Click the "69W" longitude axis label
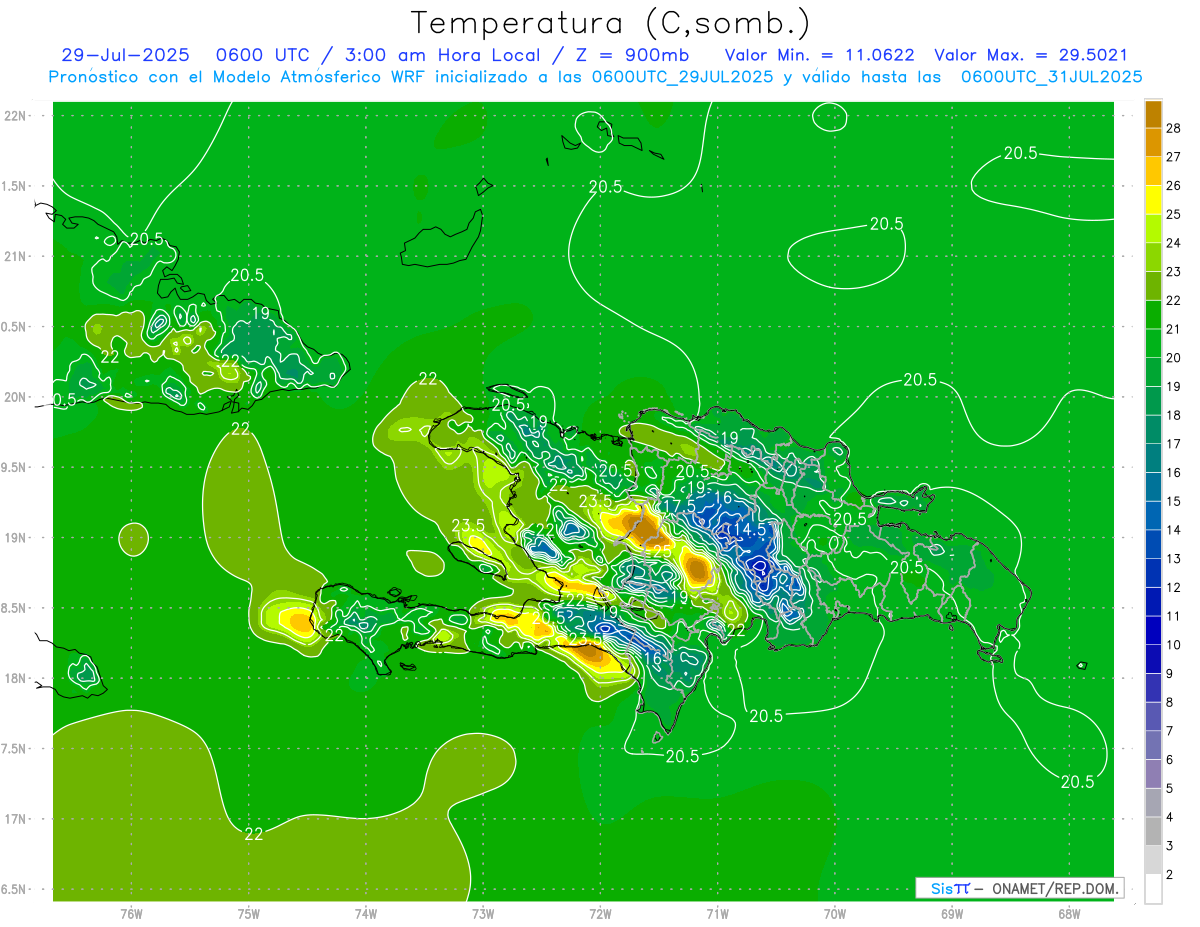This screenshot has height=927, width=1200. point(951,913)
